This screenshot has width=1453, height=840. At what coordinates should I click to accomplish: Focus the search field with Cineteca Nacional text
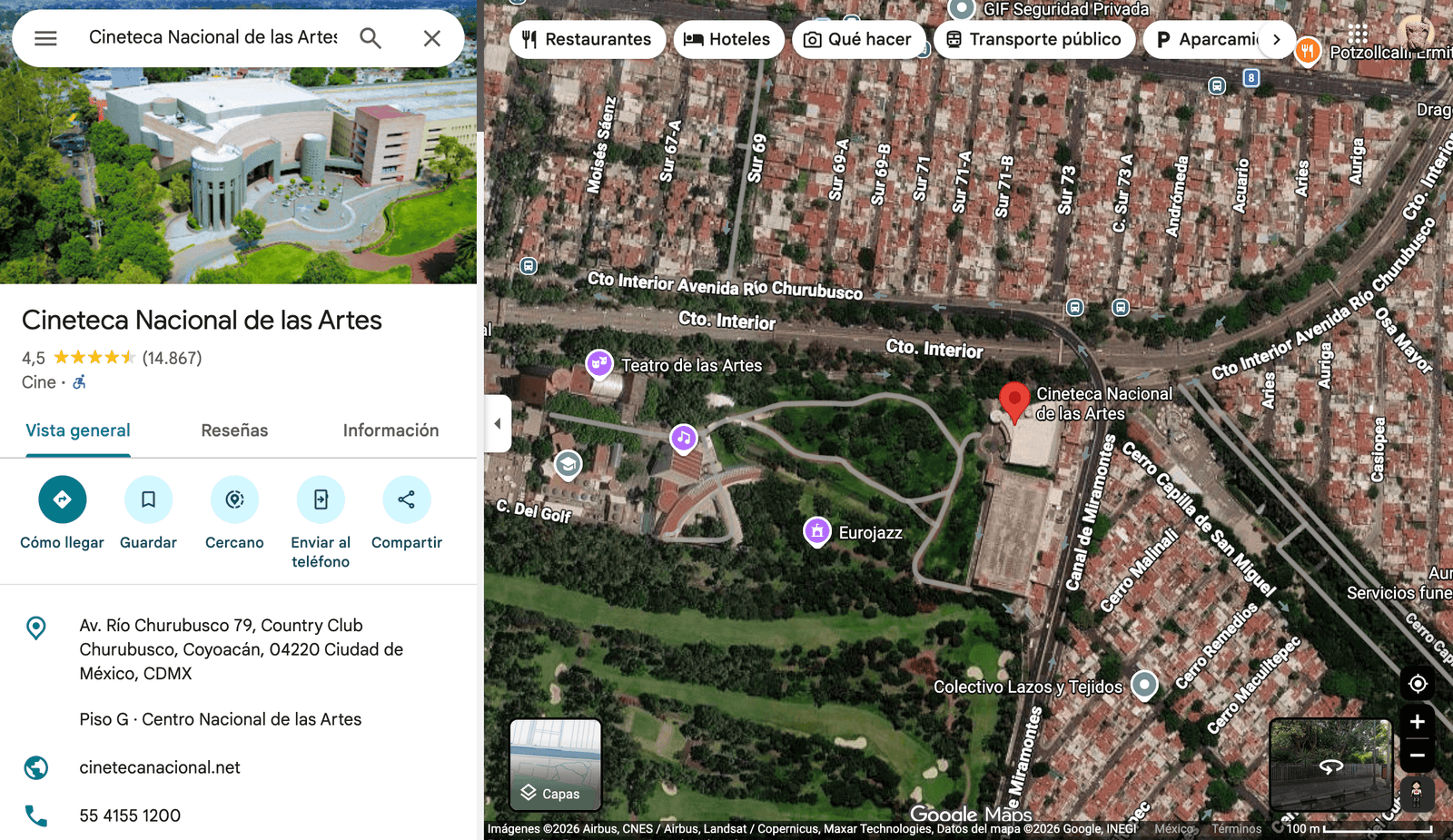[x=213, y=37]
